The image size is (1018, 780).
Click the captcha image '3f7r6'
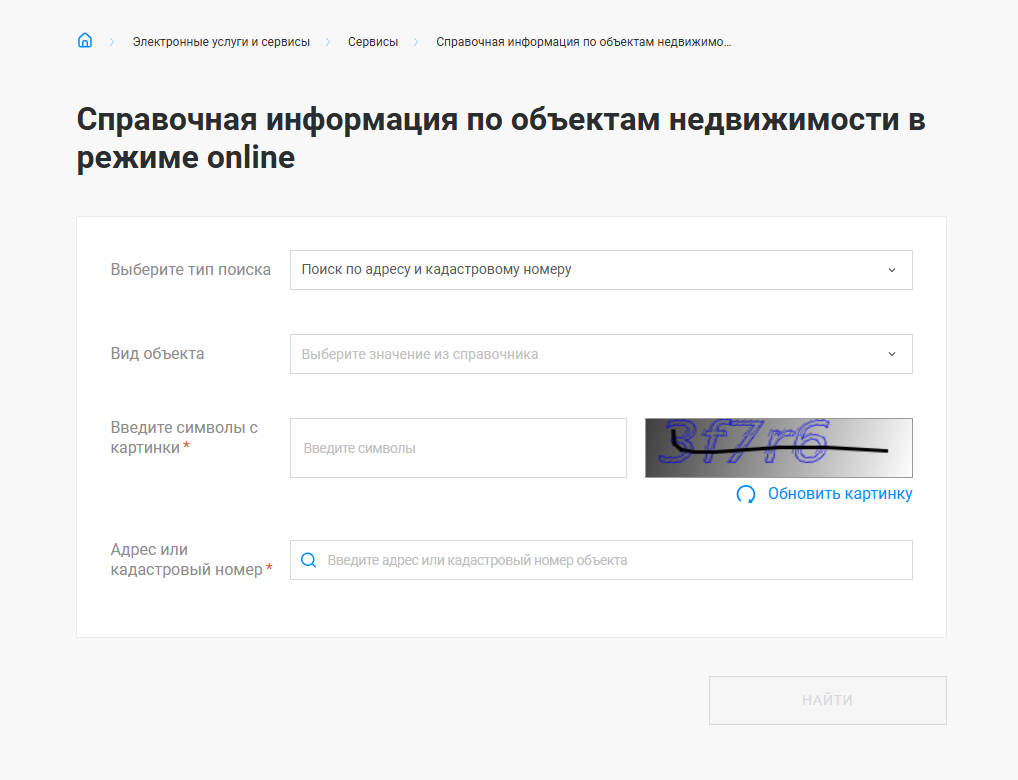(x=779, y=448)
